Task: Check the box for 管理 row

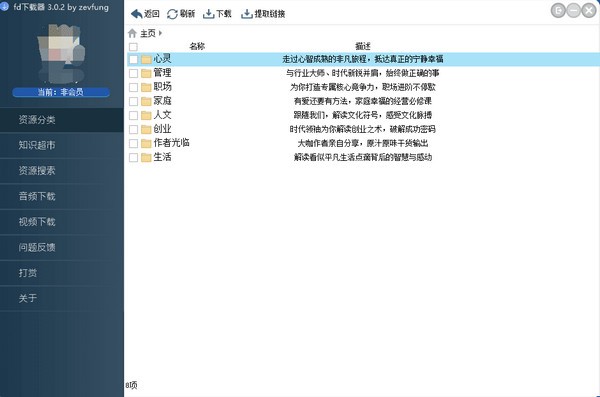Action: pos(133,73)
